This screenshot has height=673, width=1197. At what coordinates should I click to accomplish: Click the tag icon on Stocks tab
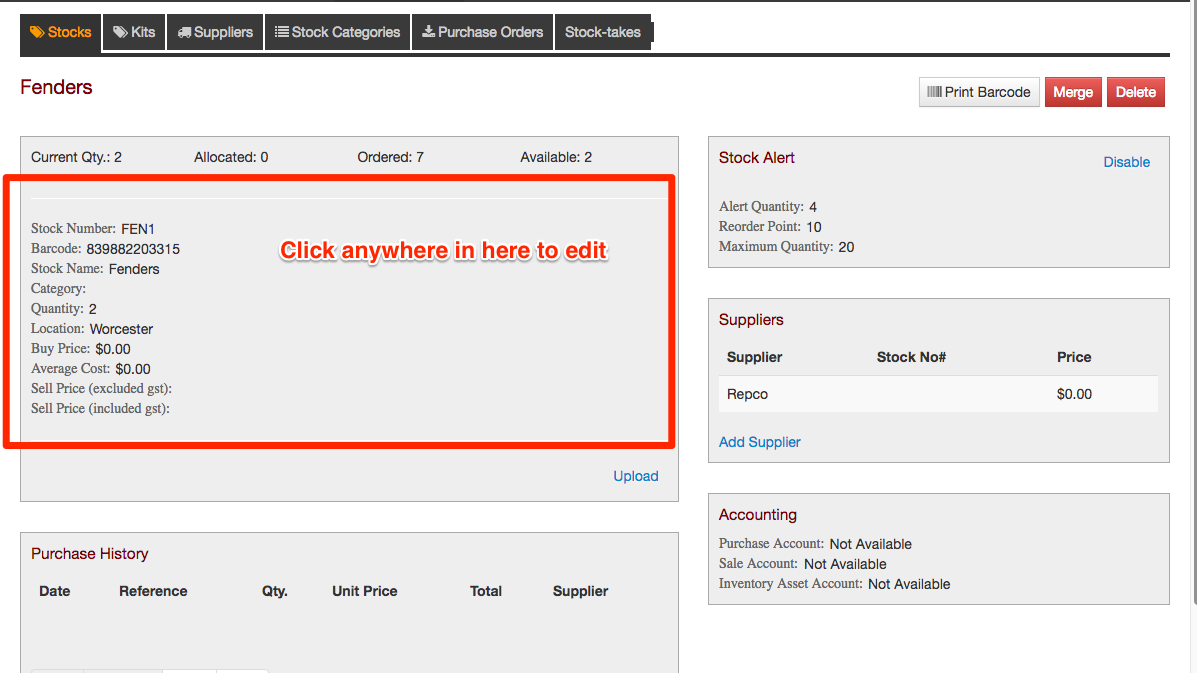coord(37,32)
